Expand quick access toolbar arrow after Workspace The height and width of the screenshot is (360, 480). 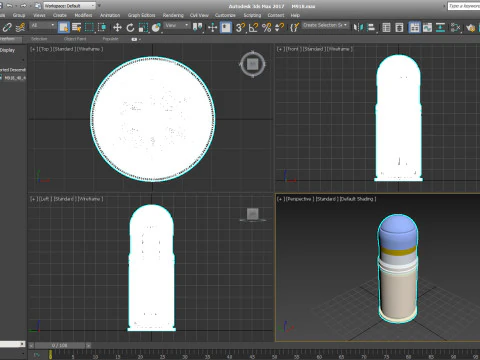pos(99,6)
